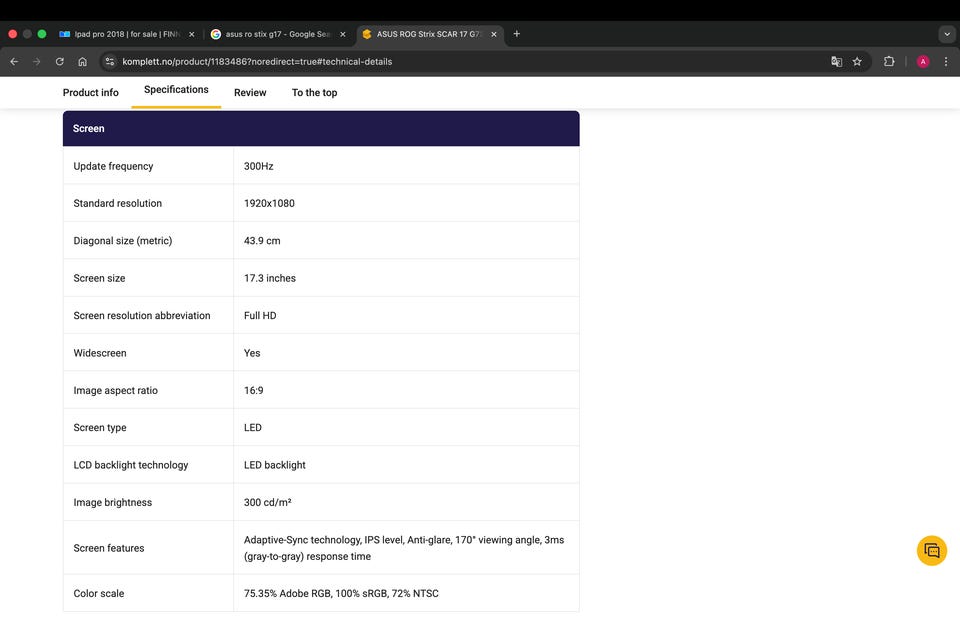Click the Screen type label
Screen dimensions: 960x623
[x=100, y=427]
